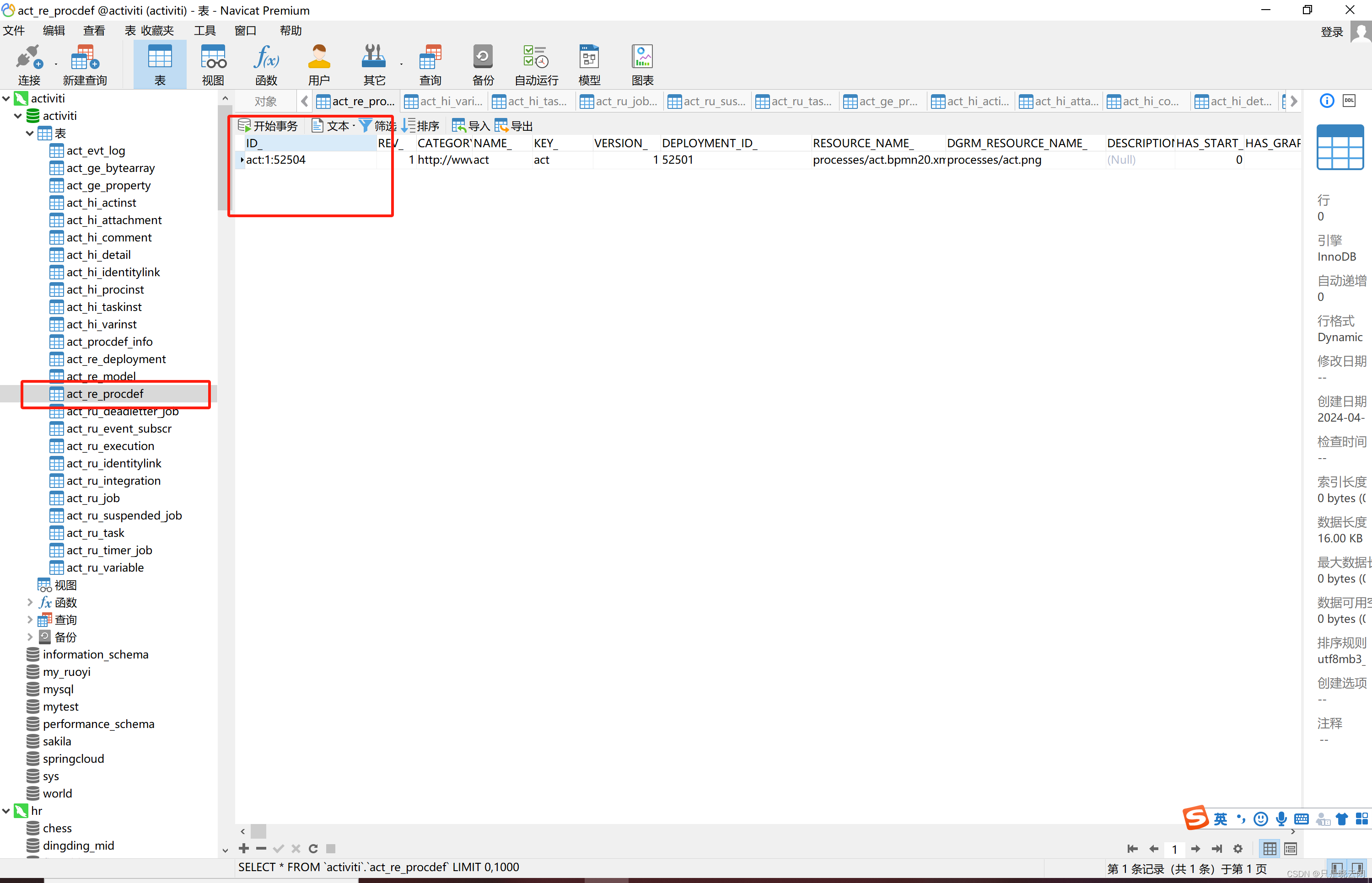The height and width of the screenshot is (883, 1372).
Task: Go to the first page of records
Action: pos(1132,849)
